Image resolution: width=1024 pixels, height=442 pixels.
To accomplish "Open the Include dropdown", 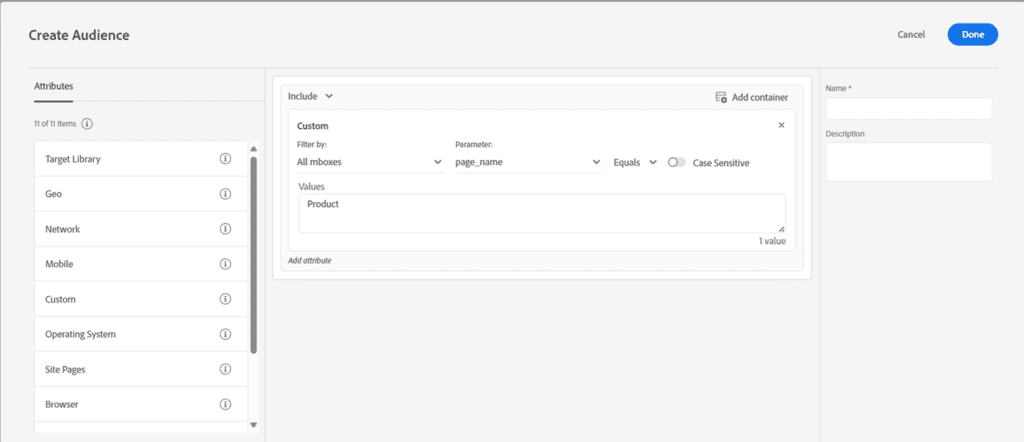I will click(x=310, y=96).
